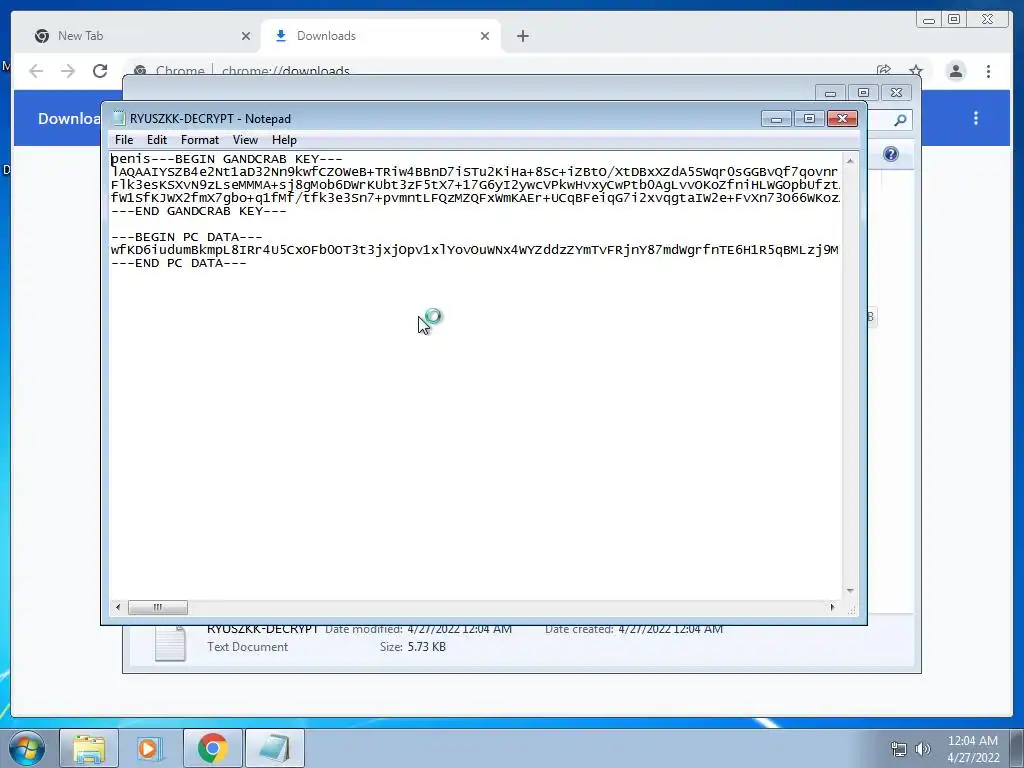This screenshot has width=1024, height=768.
Task: Click the line starting with Flk3esKSXvN9zLse
Action: pyautogui.click(x=475, y=185)
